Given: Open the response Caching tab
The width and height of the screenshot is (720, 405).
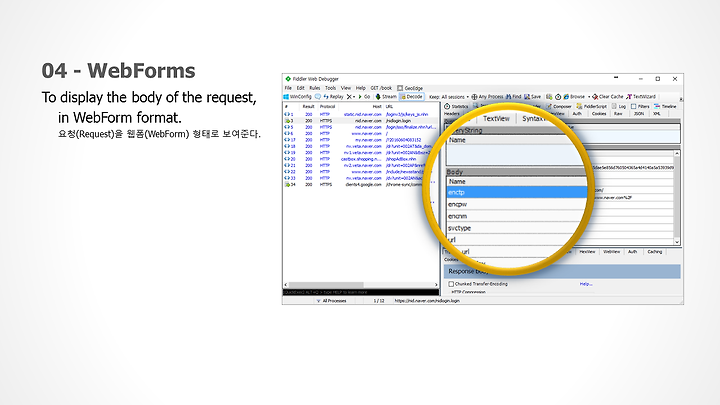Looking at the screenshot, I should pos(655,252).
